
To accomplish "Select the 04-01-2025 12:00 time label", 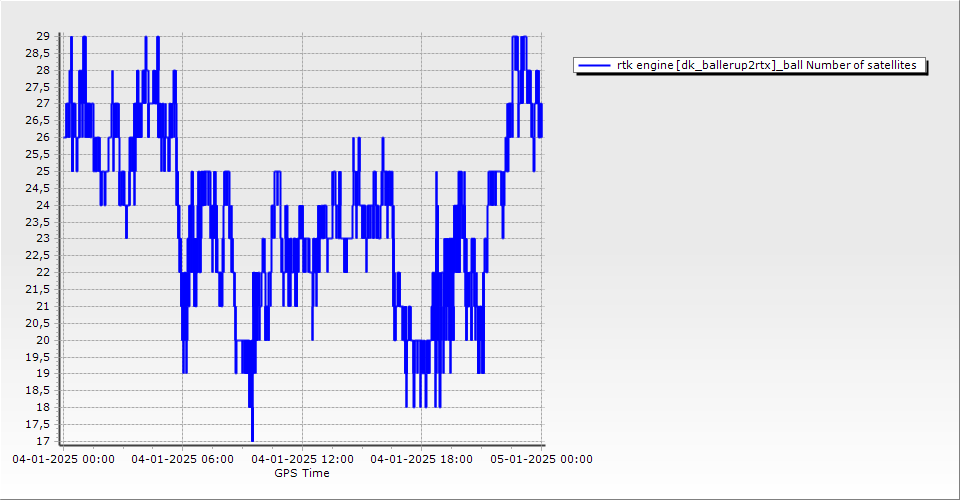I will (302, 460).
